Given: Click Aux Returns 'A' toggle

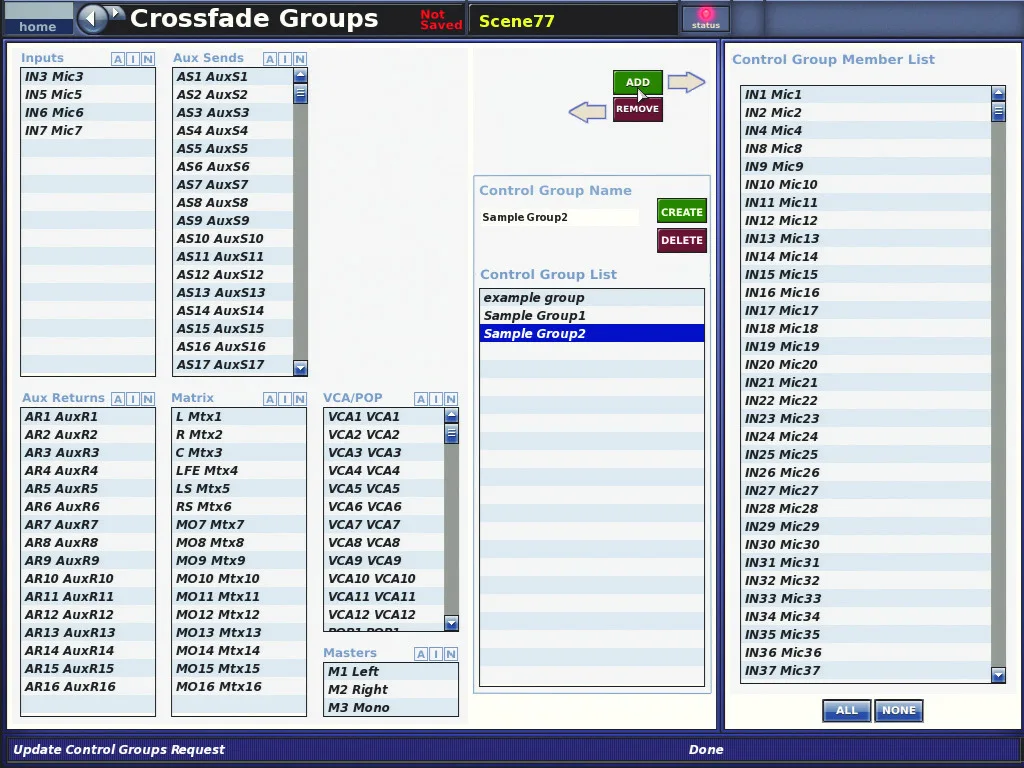Looking at the screenshot, I should point(118,399).
